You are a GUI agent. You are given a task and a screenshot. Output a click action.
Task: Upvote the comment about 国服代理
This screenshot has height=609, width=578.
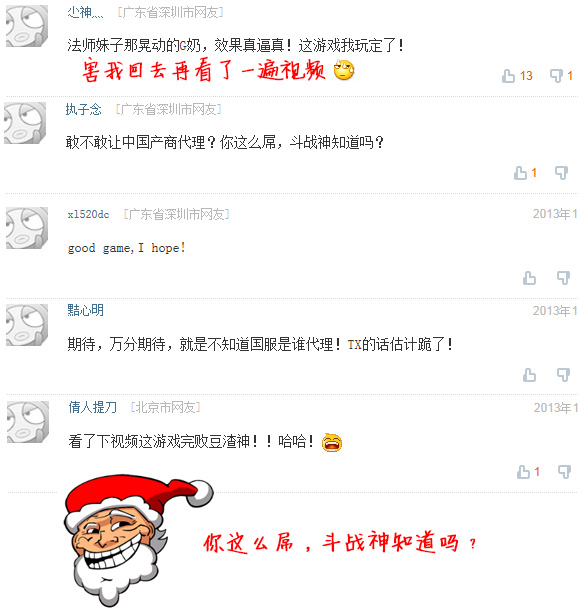coord(529,375)
